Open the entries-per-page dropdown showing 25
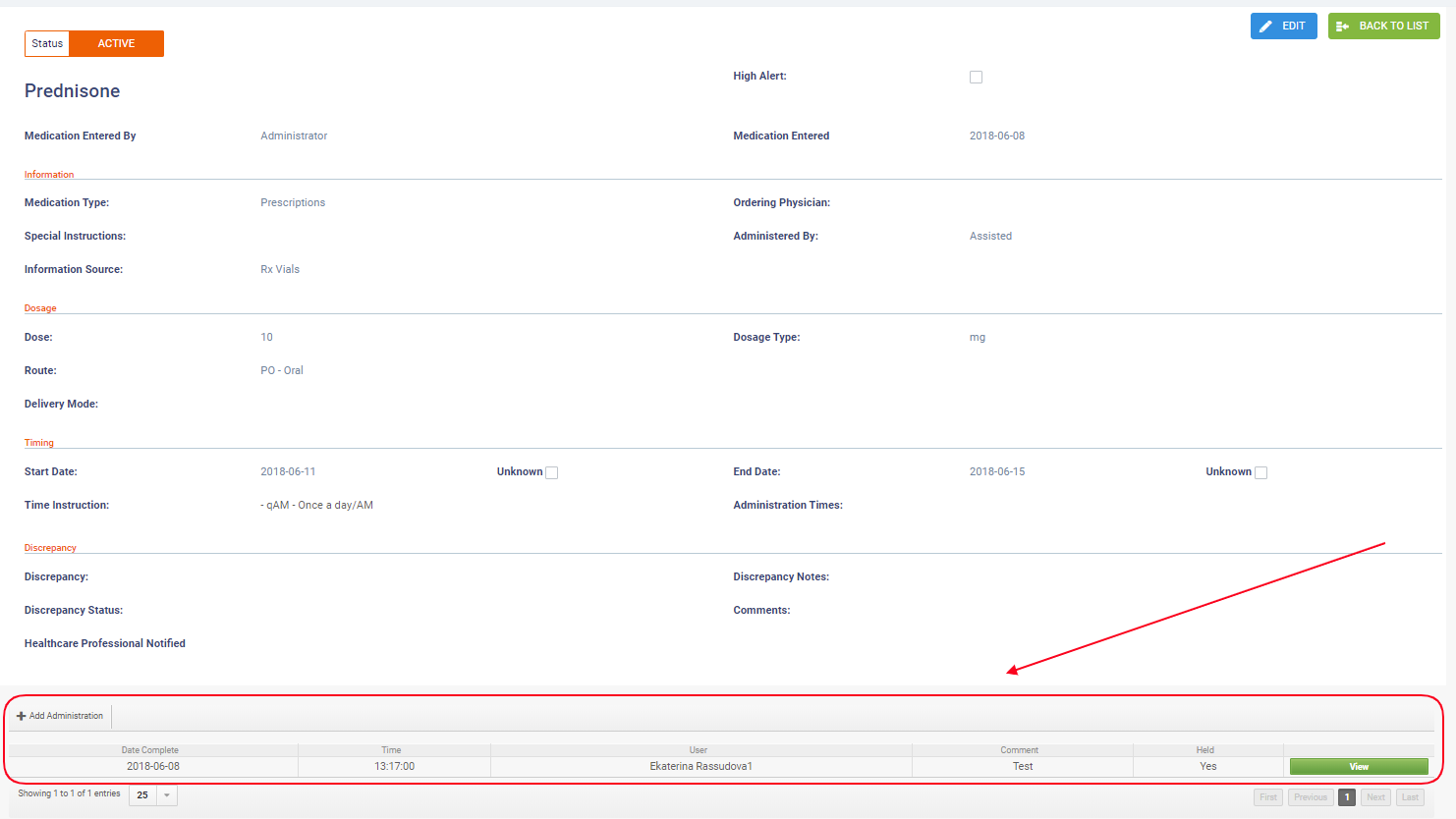 (166, 795)
